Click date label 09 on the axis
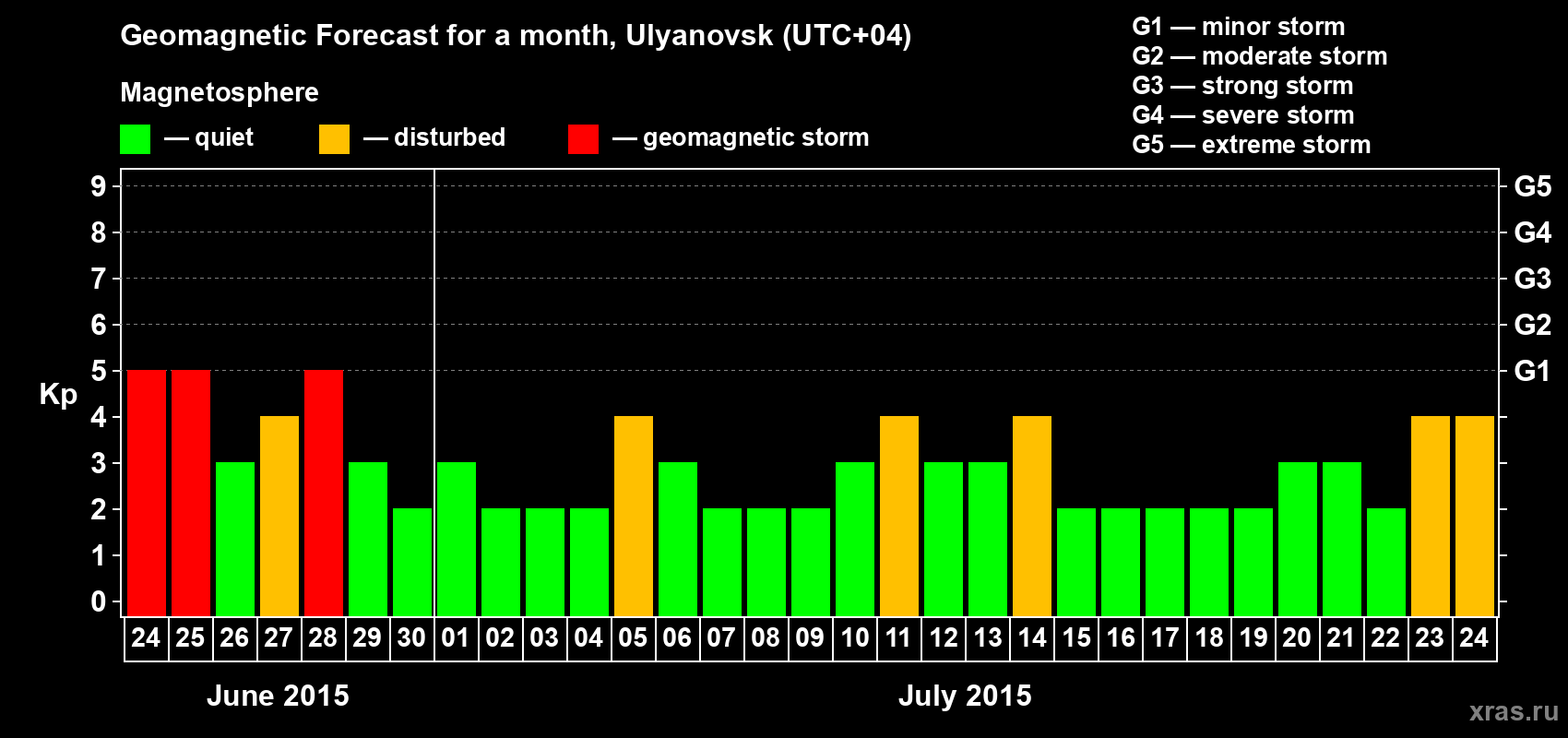The width and height of the screenshot is (1568, 738). click(810, 637)
